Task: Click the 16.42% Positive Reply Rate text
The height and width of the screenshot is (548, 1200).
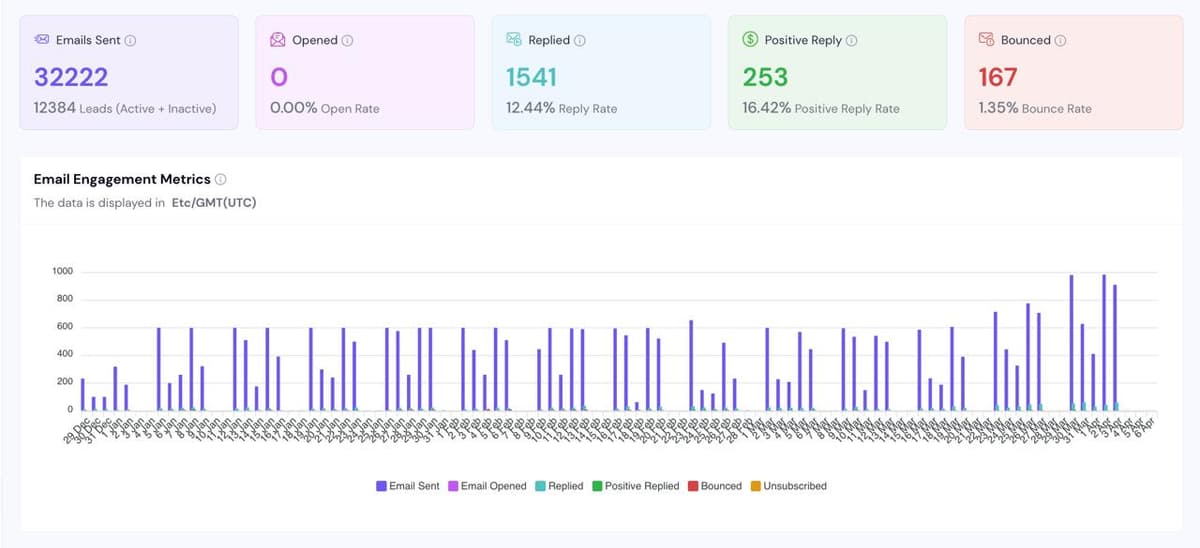Action: [x=821, y=108]
